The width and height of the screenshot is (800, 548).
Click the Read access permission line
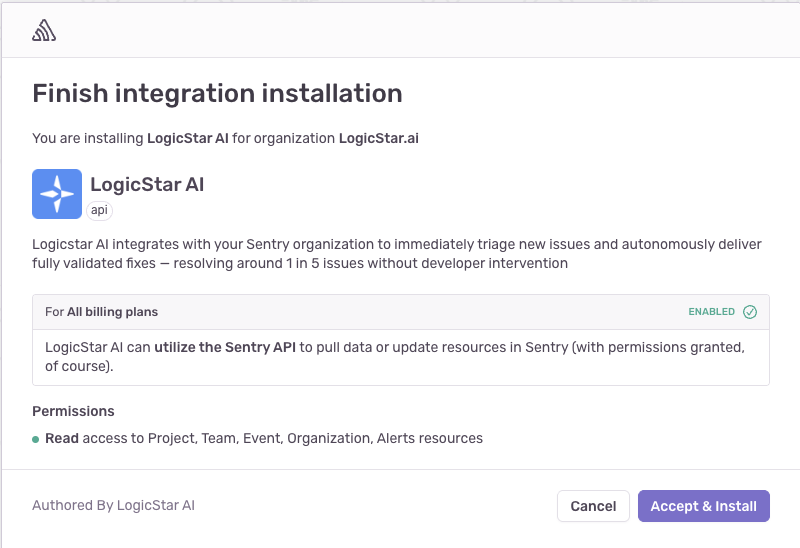264,438
